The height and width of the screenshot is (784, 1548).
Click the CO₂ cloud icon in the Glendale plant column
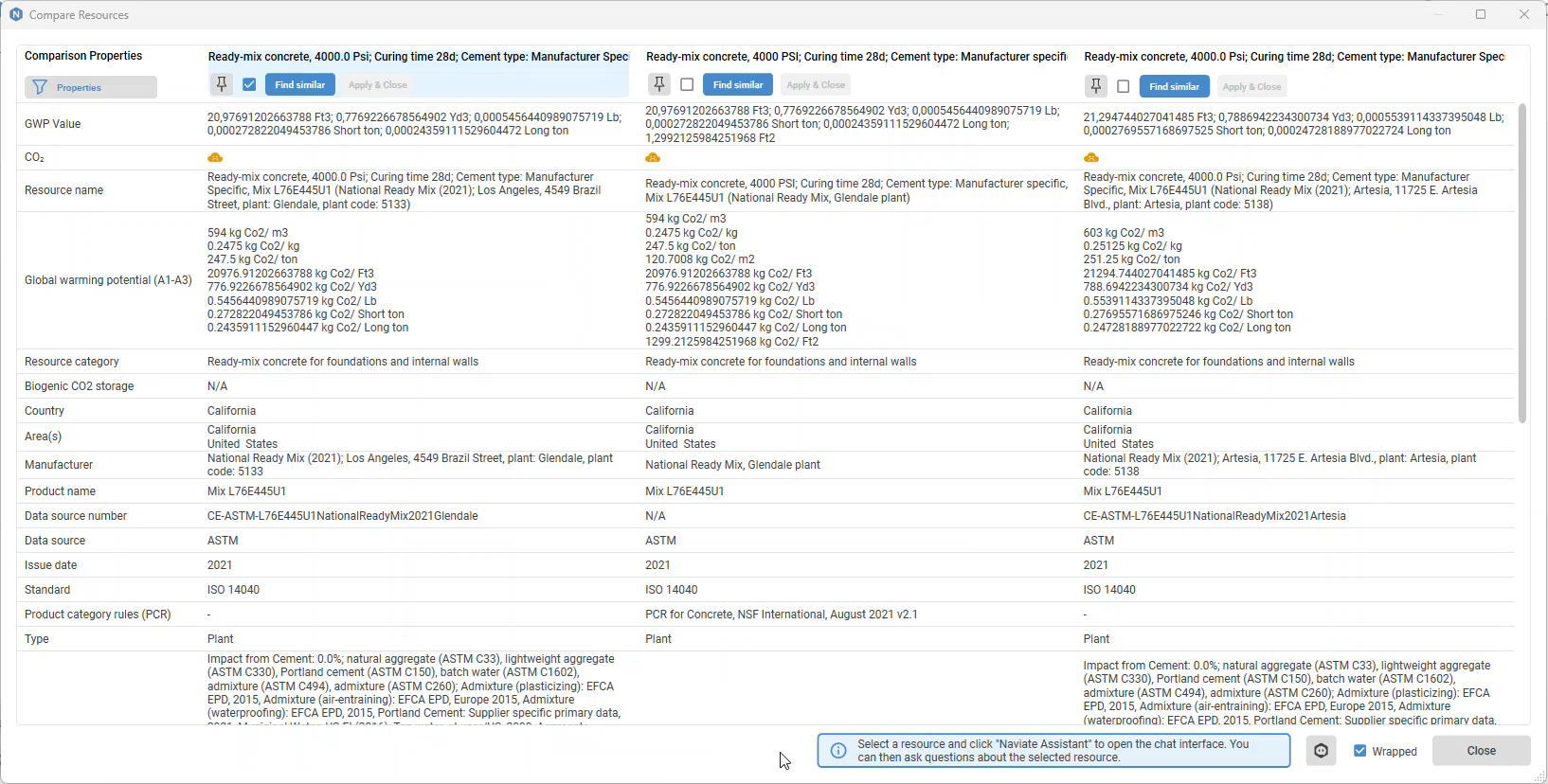[x=653, y=157]
